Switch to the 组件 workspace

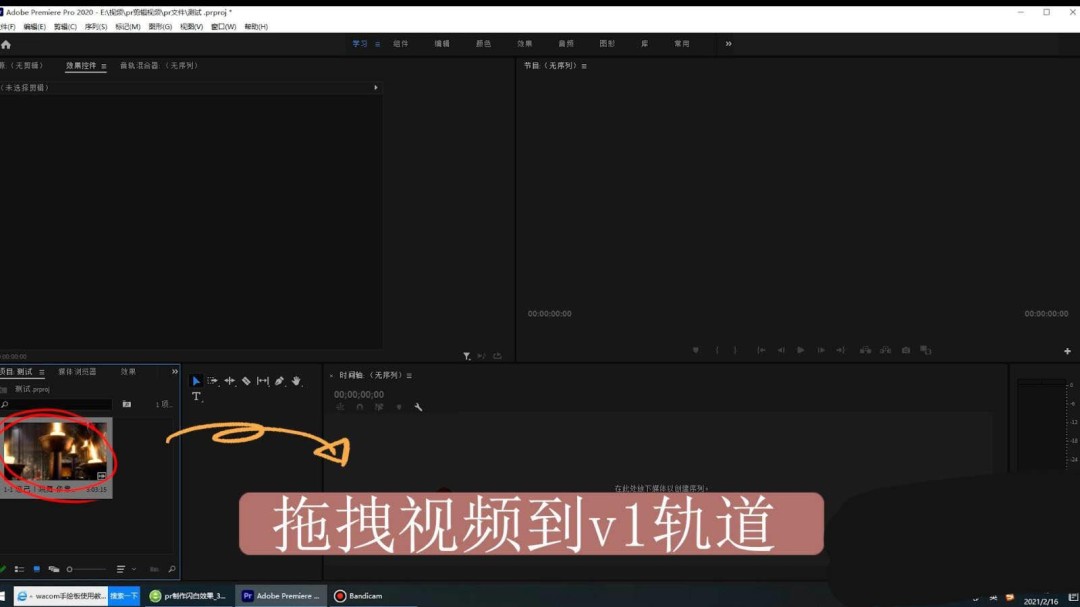coord(401,44)
